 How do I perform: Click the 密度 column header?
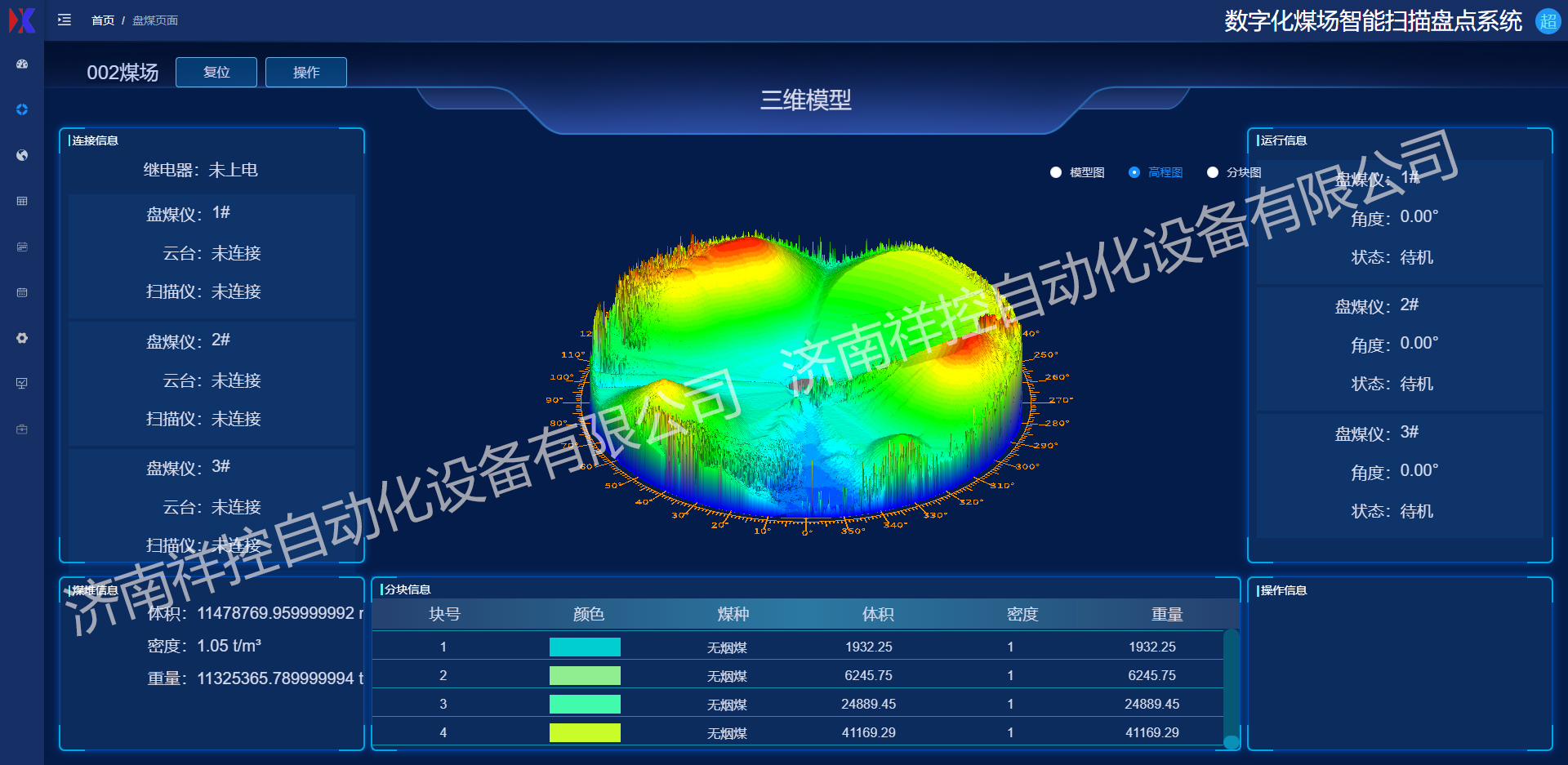coord(1022,614)
